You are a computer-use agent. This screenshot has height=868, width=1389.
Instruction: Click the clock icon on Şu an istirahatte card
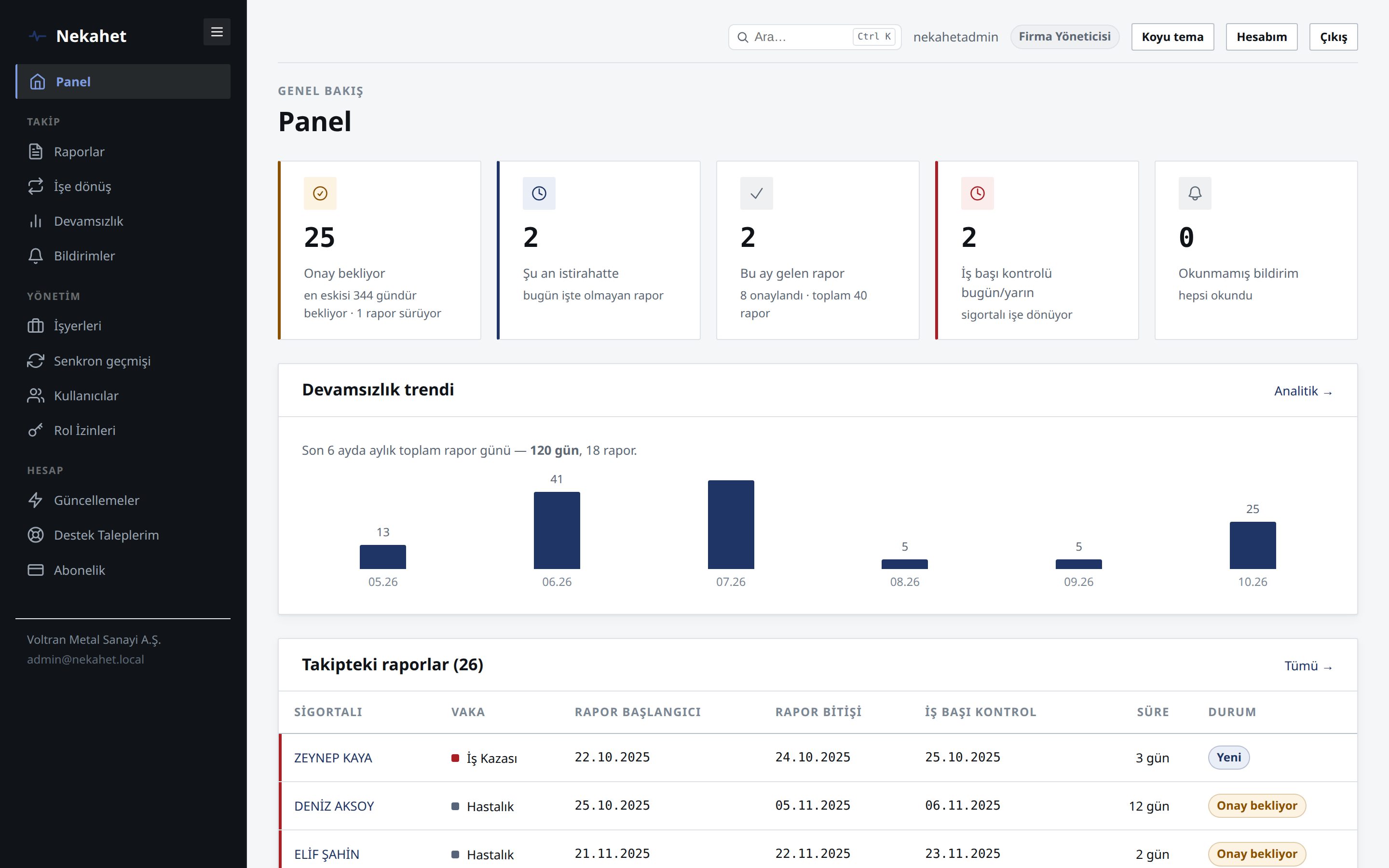pyautogui.click(x=539, y=193)
